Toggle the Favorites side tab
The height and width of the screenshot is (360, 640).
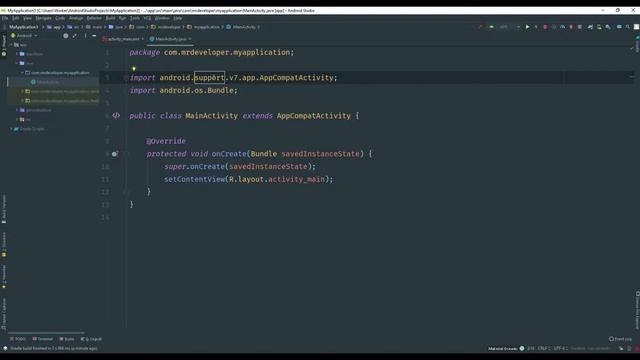tap(4, 276)
